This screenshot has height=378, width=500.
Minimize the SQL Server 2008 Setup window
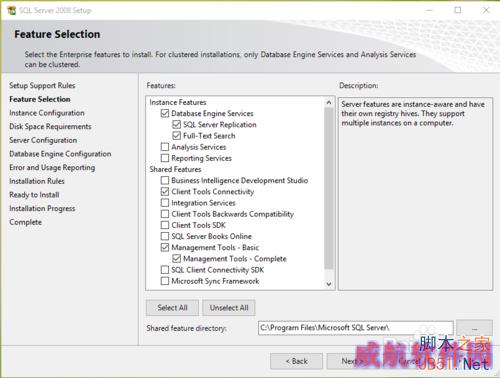tap(430, 10)
